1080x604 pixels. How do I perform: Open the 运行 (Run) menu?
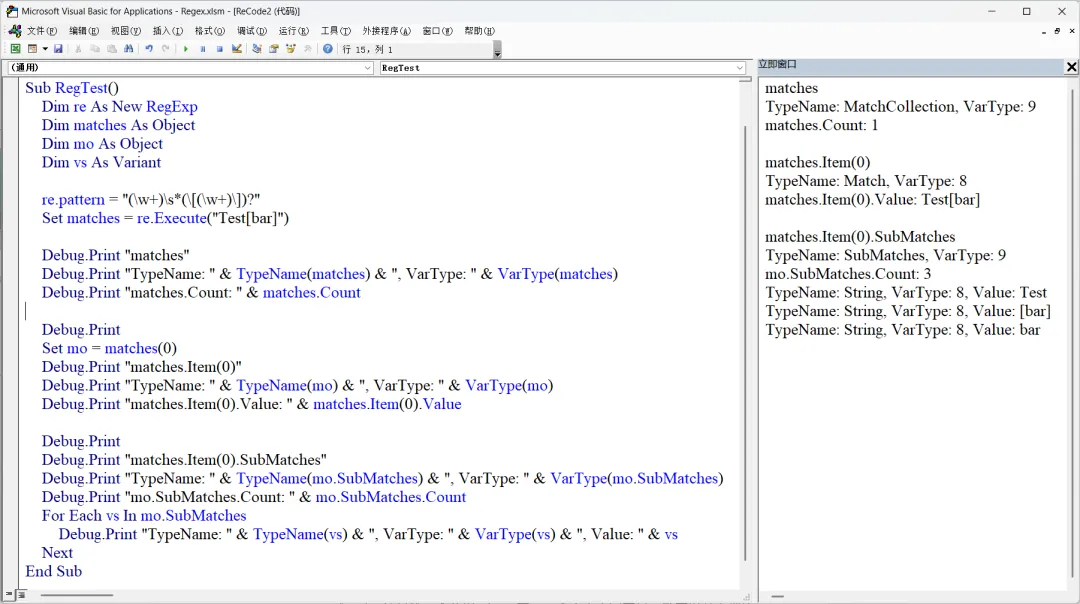293,31
